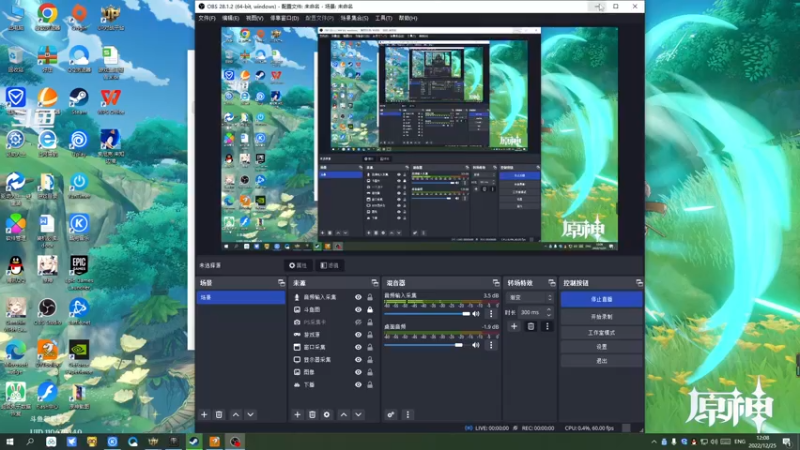Click the 滤镜 filters button above docks

point(330,265)
